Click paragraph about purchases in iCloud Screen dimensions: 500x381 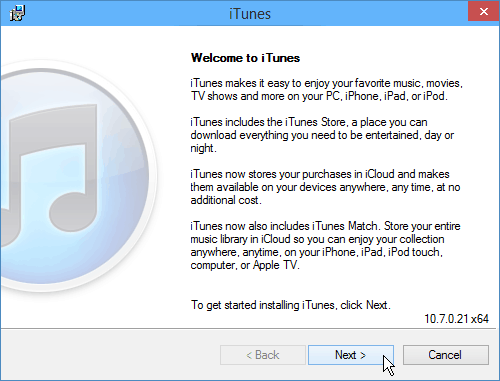tap(325, 187)
